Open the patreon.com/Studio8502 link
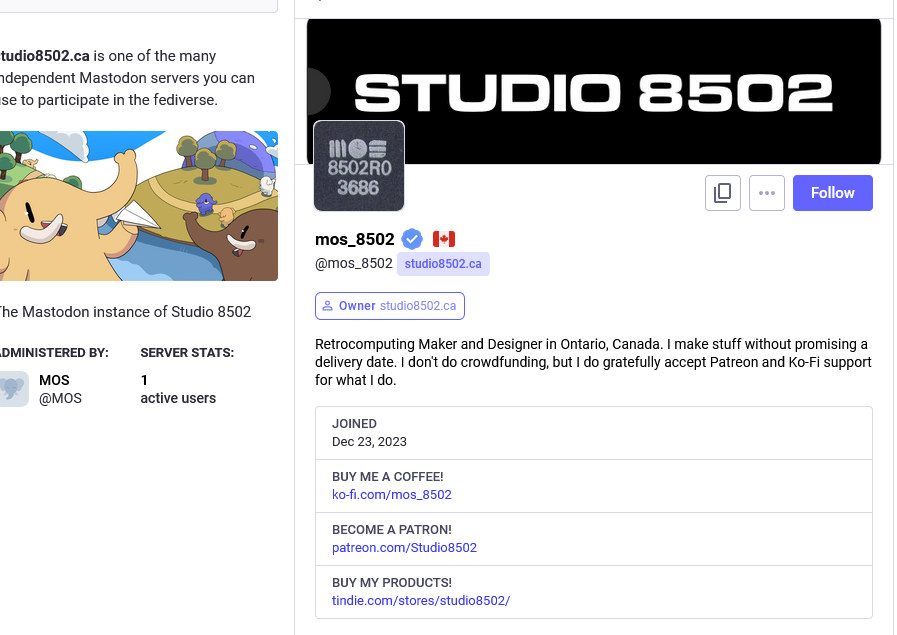Screen dimensions: 897x635 pyautogui.click(x=404, y=547)
